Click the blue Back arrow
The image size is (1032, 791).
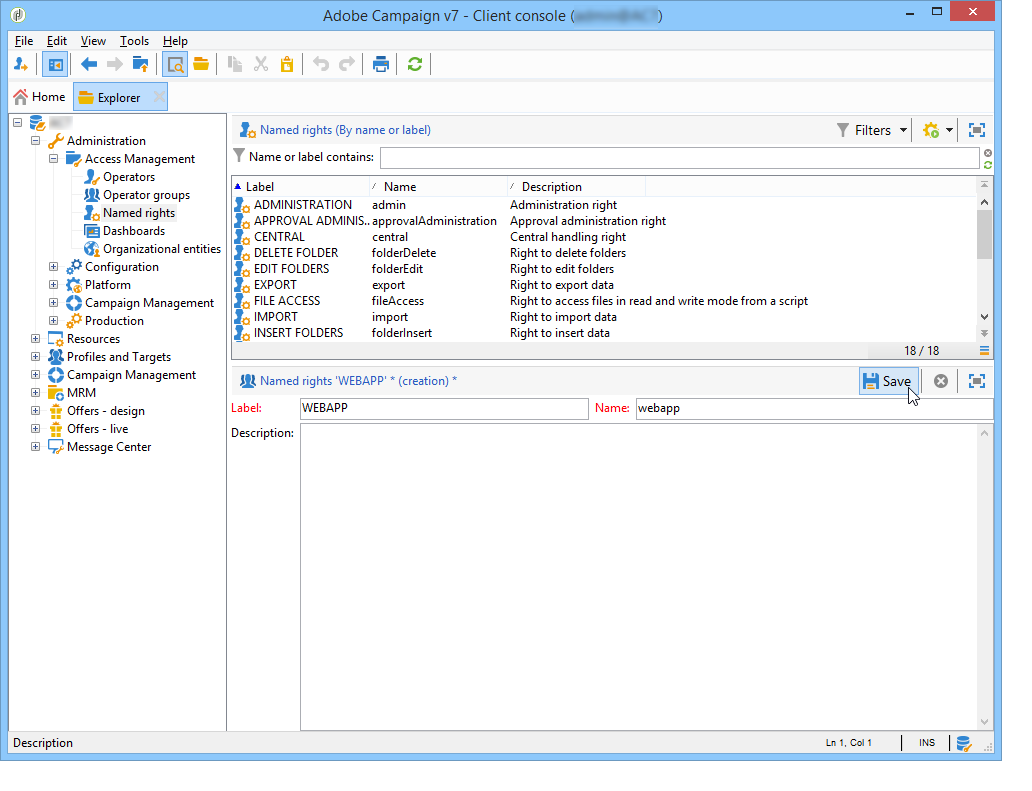(x=89, y=64)
